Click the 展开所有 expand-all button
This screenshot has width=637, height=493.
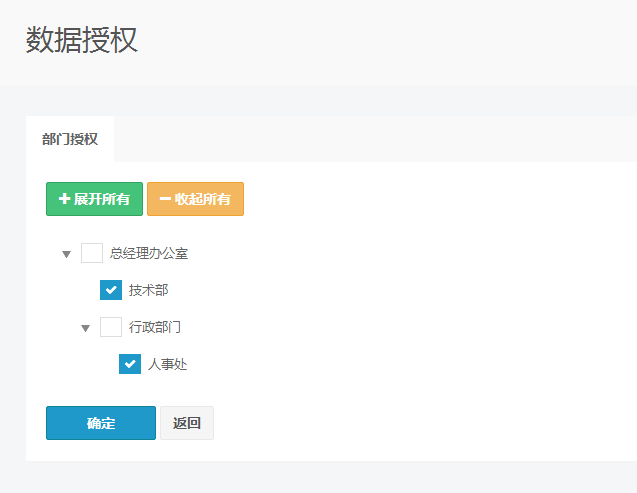click(94, 199)
